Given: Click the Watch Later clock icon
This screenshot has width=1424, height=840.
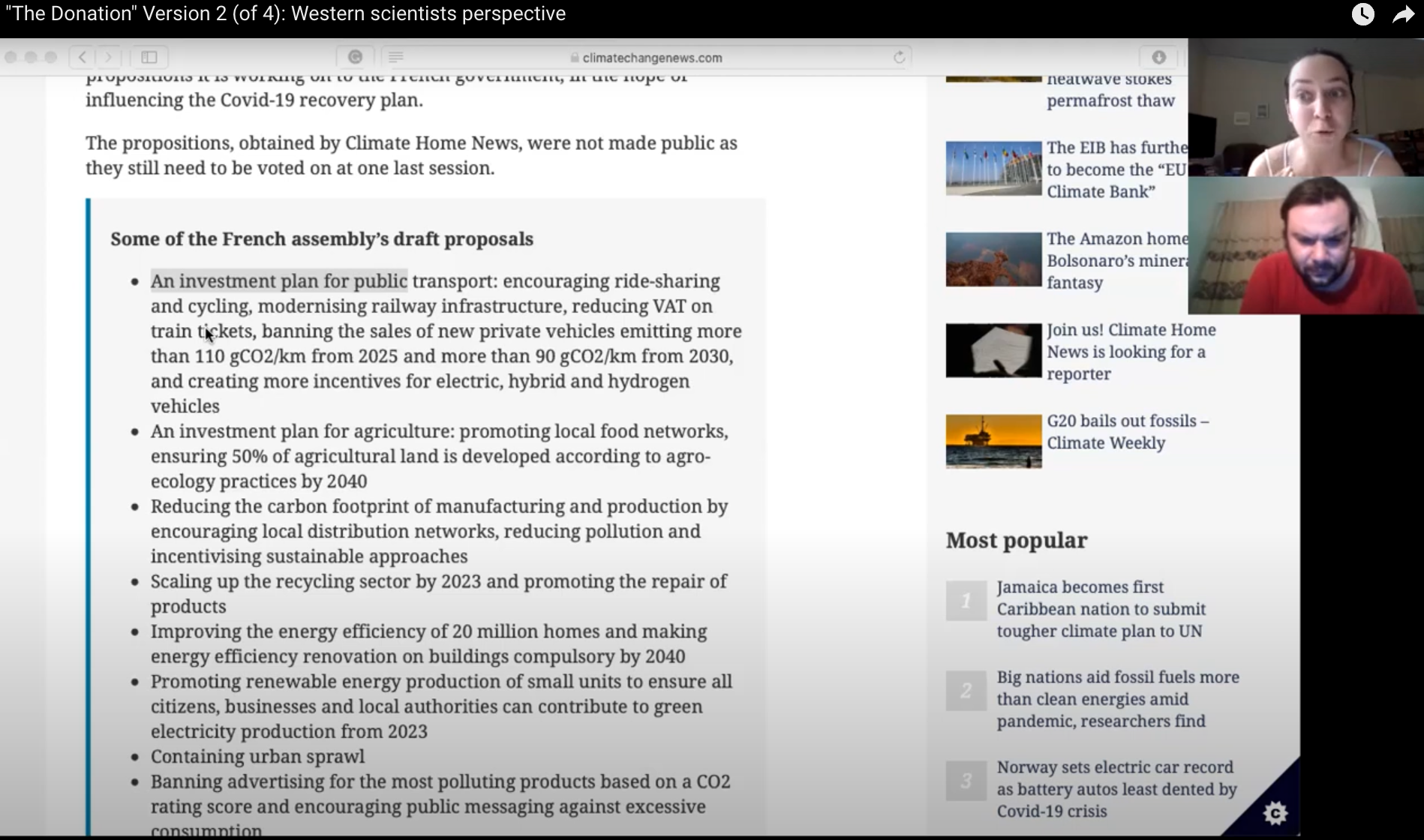Looking at the screenshot, I should coord(1362,14).
